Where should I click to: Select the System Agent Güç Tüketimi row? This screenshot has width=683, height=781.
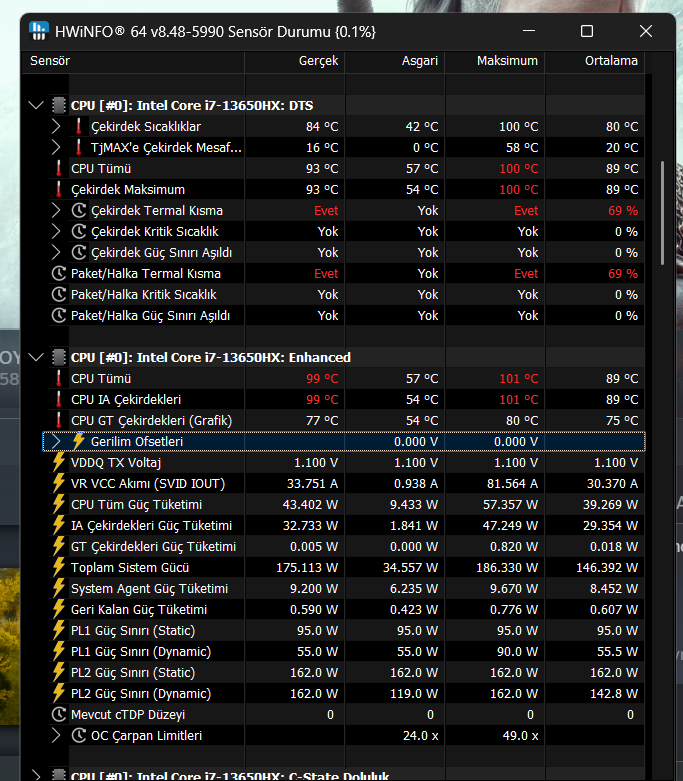pyautogui.click(x=347, y=588)
